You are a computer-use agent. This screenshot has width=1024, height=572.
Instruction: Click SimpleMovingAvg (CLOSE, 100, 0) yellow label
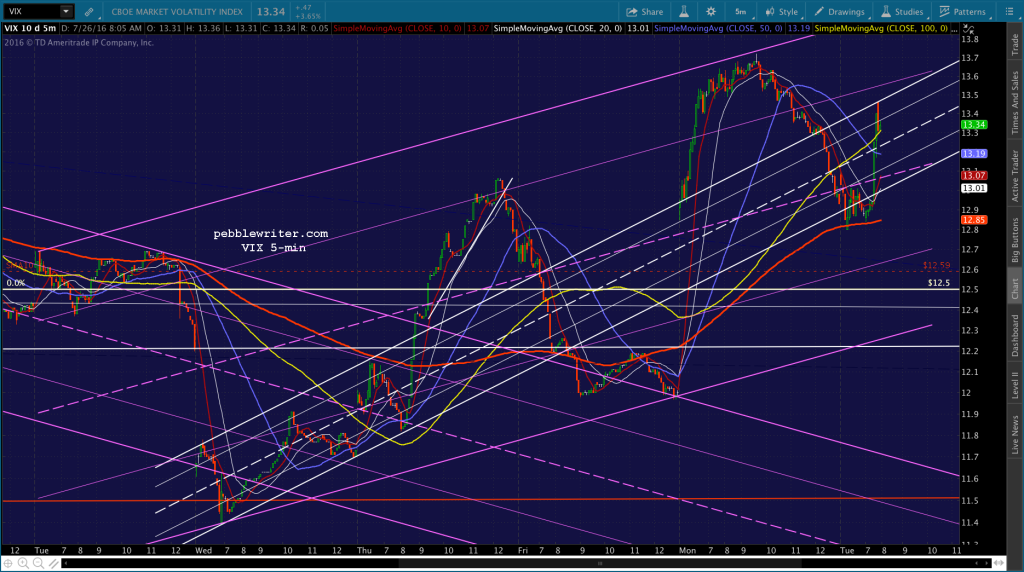[x=881, y=29]
